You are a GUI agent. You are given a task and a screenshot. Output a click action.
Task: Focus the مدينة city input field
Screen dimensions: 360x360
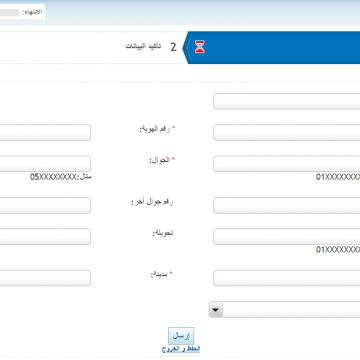[45, 278]
